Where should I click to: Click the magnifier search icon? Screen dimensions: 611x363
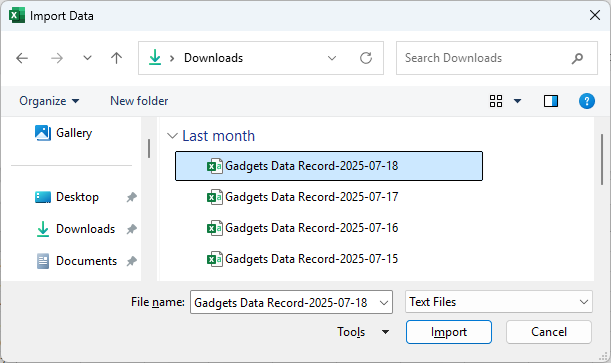577,58
